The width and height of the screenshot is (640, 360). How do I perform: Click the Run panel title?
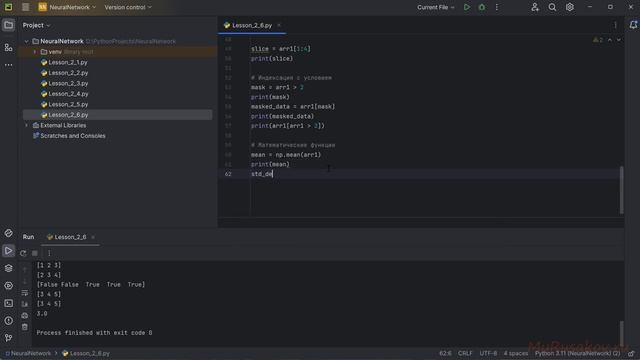tap(29, 237)
